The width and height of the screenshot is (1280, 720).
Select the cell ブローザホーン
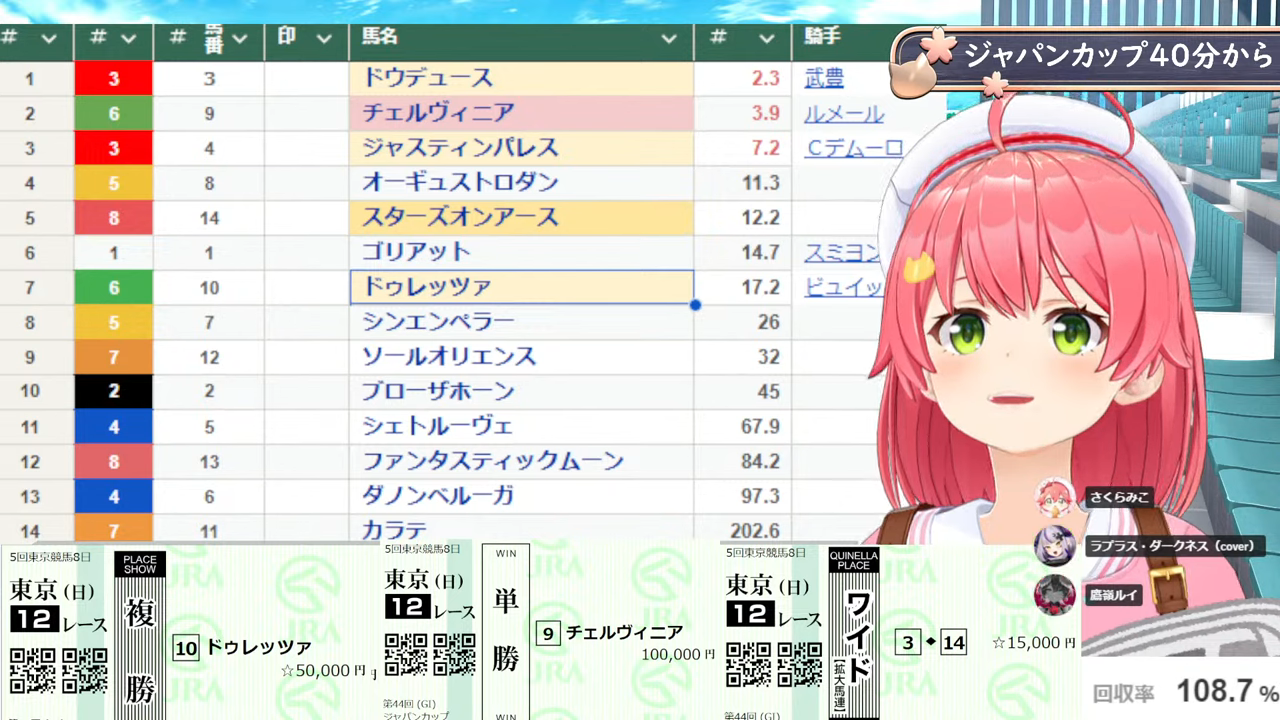(521, 392)
